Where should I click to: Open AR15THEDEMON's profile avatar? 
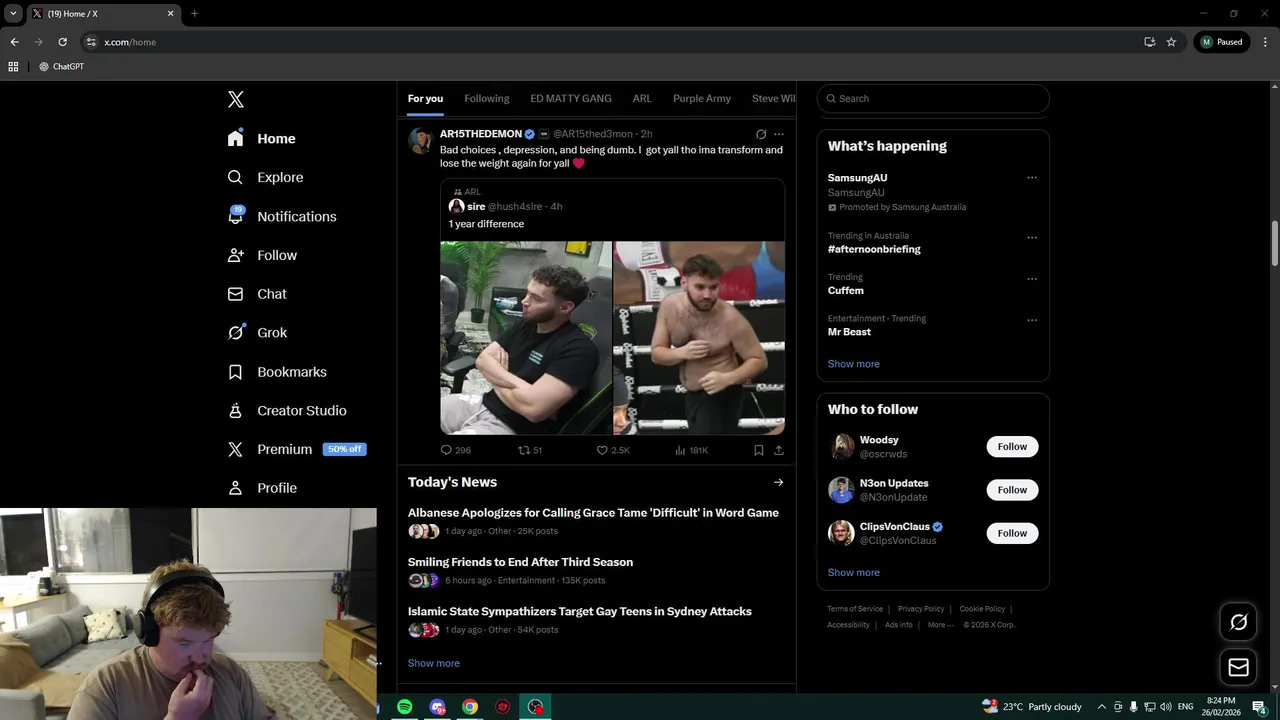[420, 140]
